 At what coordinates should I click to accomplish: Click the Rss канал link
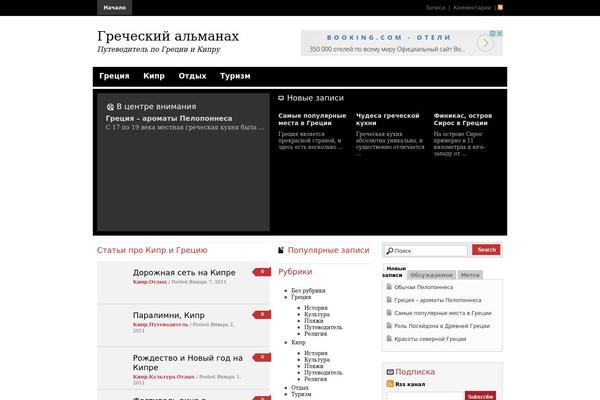pos(410,384)
